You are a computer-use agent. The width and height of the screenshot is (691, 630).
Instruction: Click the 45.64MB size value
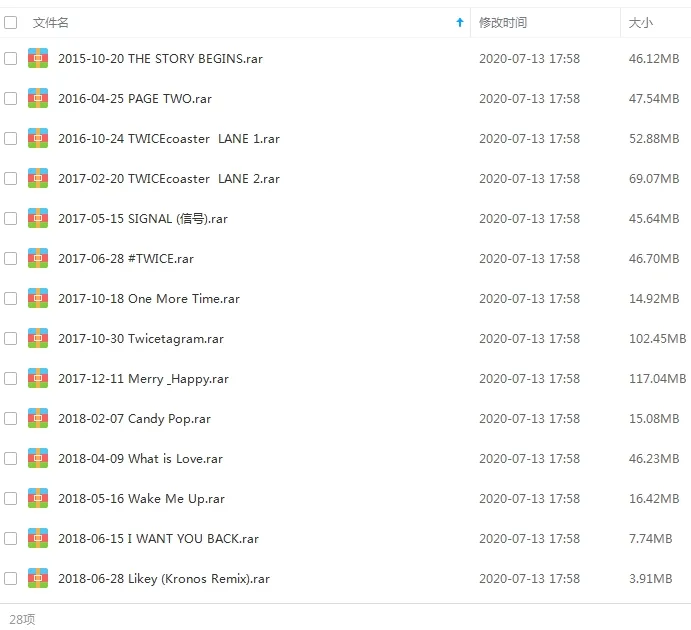coord(654,219)
